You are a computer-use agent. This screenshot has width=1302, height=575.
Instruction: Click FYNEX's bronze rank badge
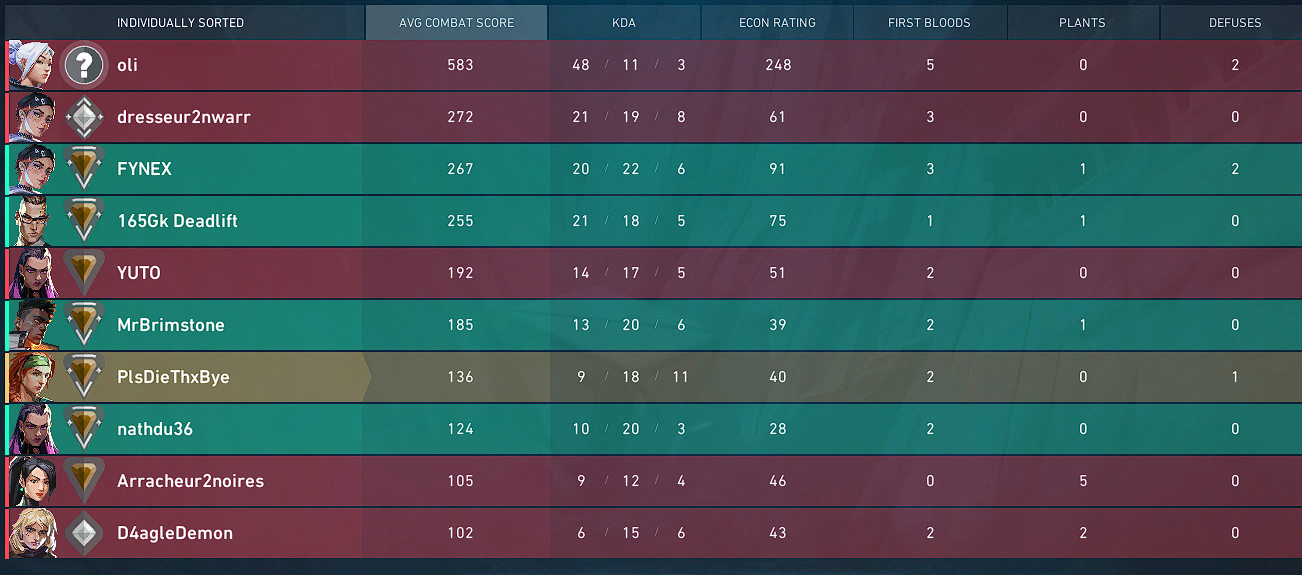(84, 169)
